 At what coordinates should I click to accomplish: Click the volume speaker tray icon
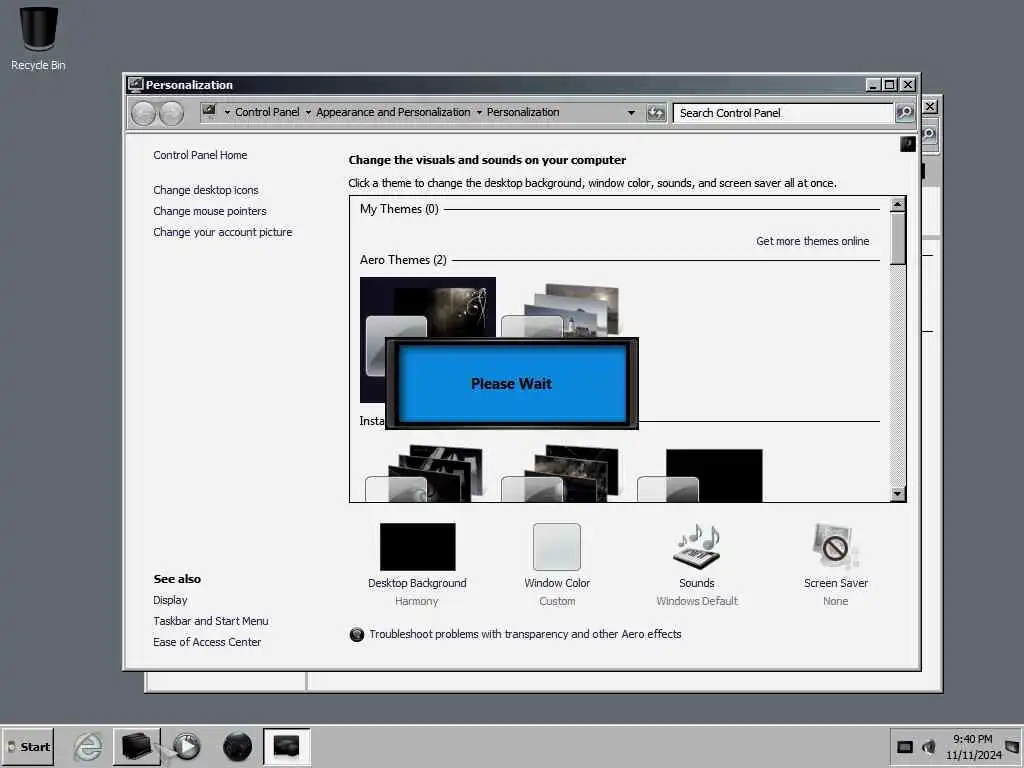[928, 747]
